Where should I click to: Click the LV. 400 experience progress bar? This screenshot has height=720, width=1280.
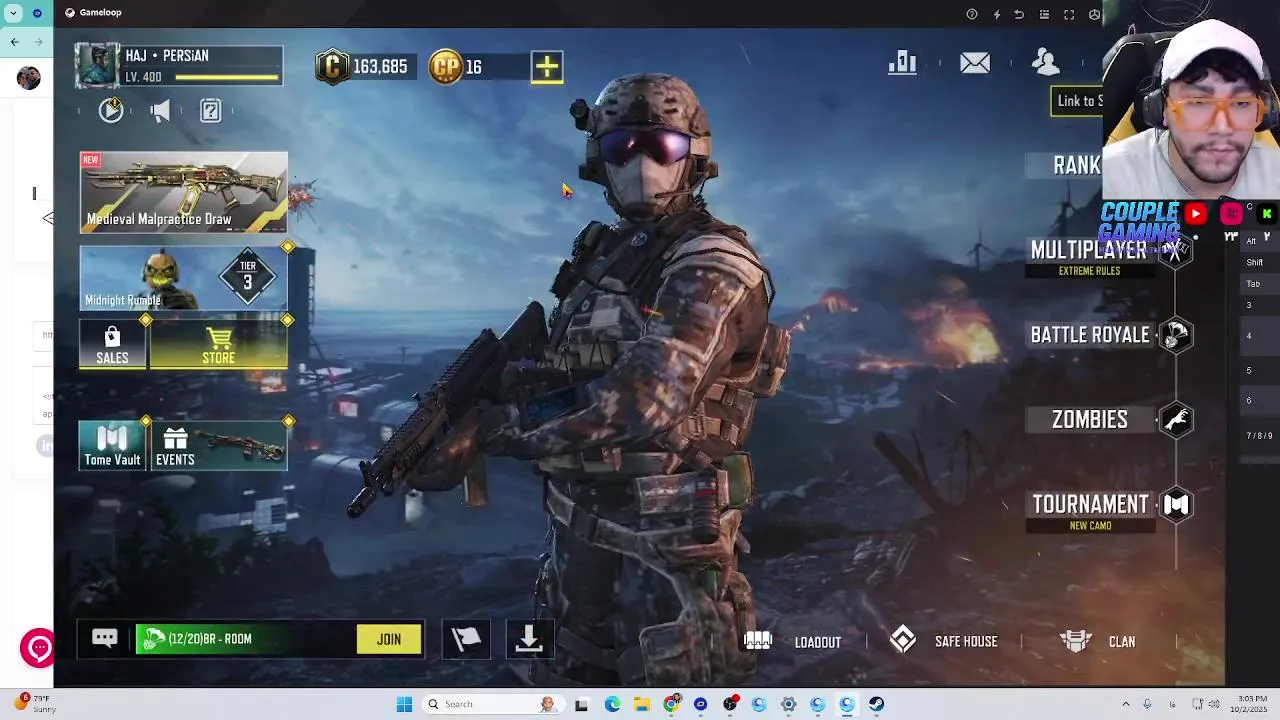[227, 77]
